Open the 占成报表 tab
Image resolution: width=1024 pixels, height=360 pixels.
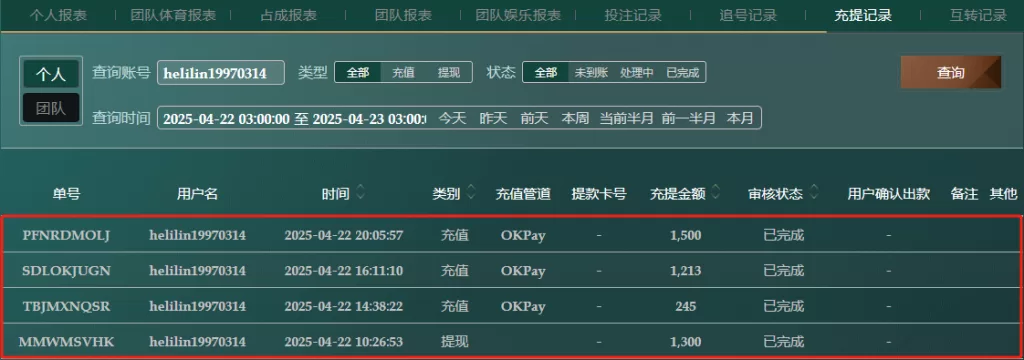[x=289, y=16]
